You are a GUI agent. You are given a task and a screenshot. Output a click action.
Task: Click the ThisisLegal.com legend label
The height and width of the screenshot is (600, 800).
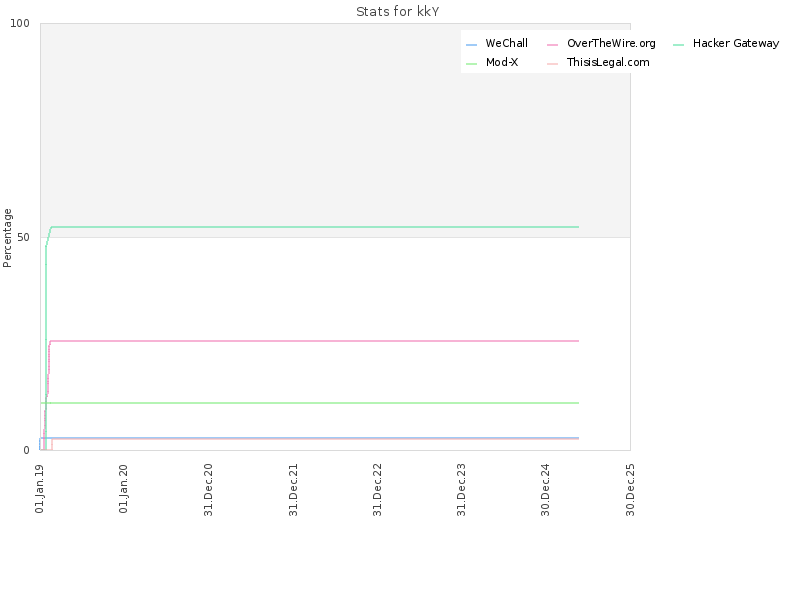tap(608, 62)
